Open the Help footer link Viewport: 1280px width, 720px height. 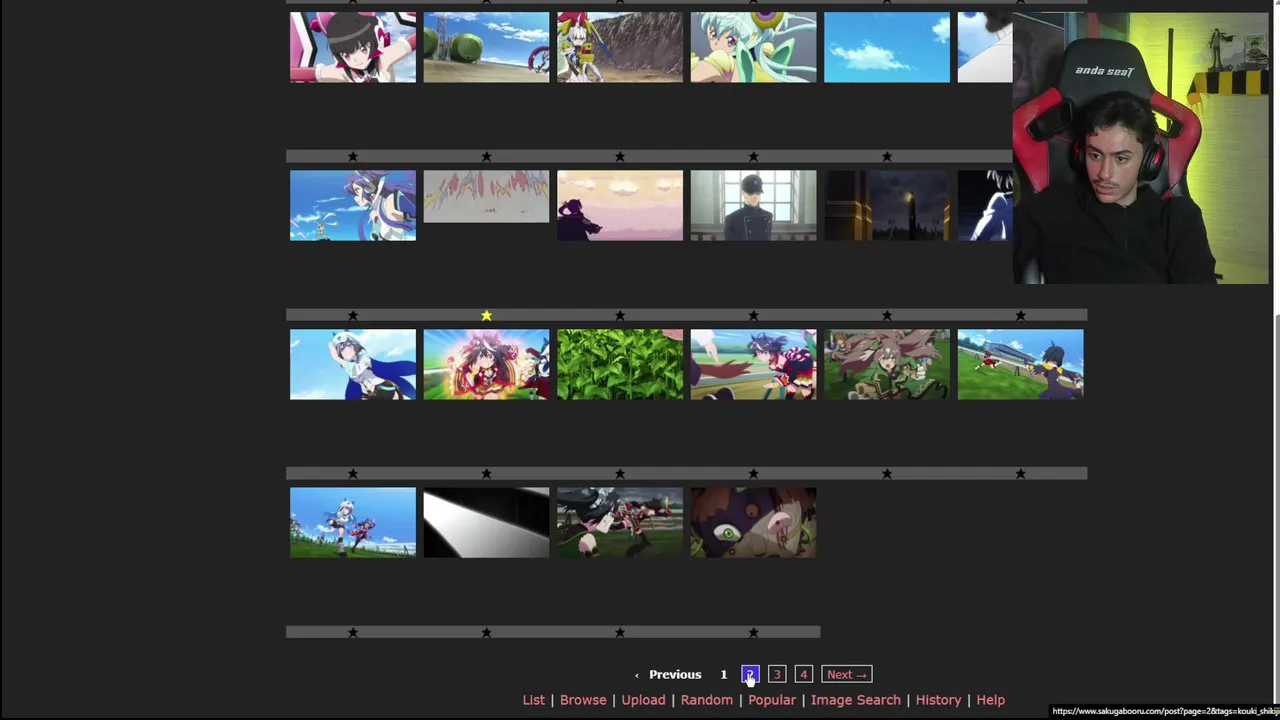[991, 700]
